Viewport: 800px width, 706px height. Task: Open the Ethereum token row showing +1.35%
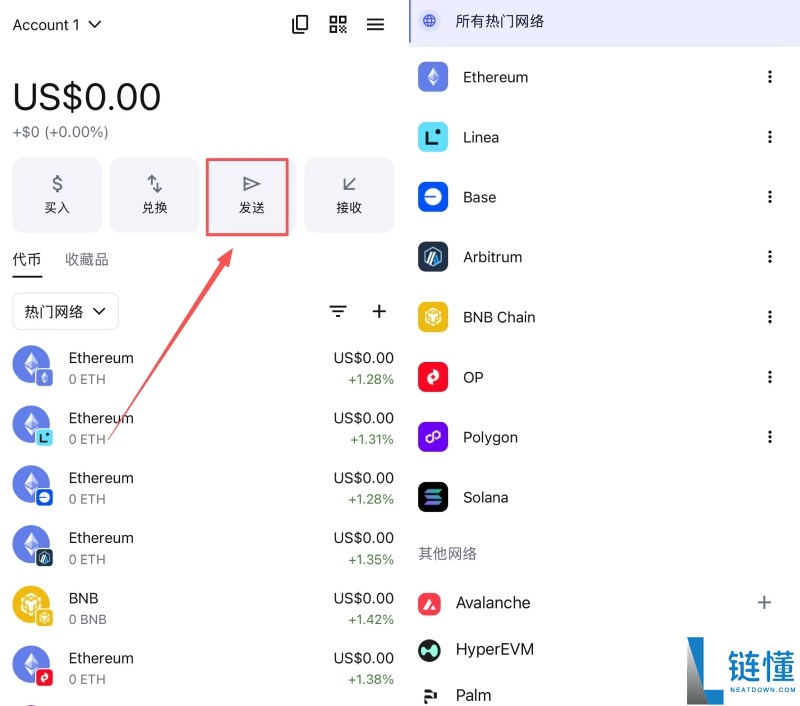click(x=203, y=548)
